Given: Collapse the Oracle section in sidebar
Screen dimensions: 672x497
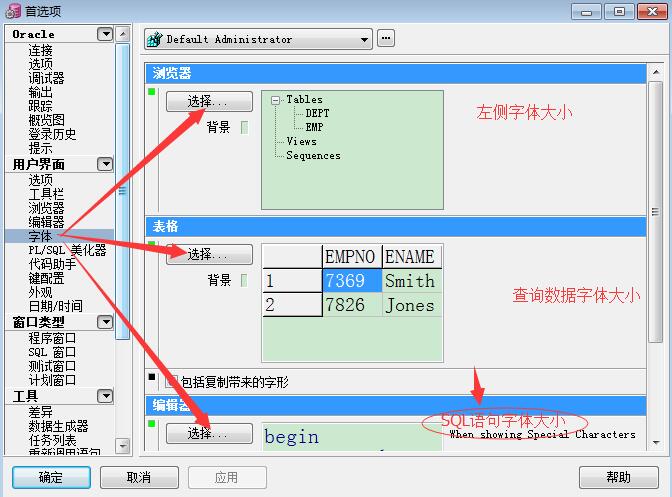Looking at the screenshot, I should click(105, 34).
